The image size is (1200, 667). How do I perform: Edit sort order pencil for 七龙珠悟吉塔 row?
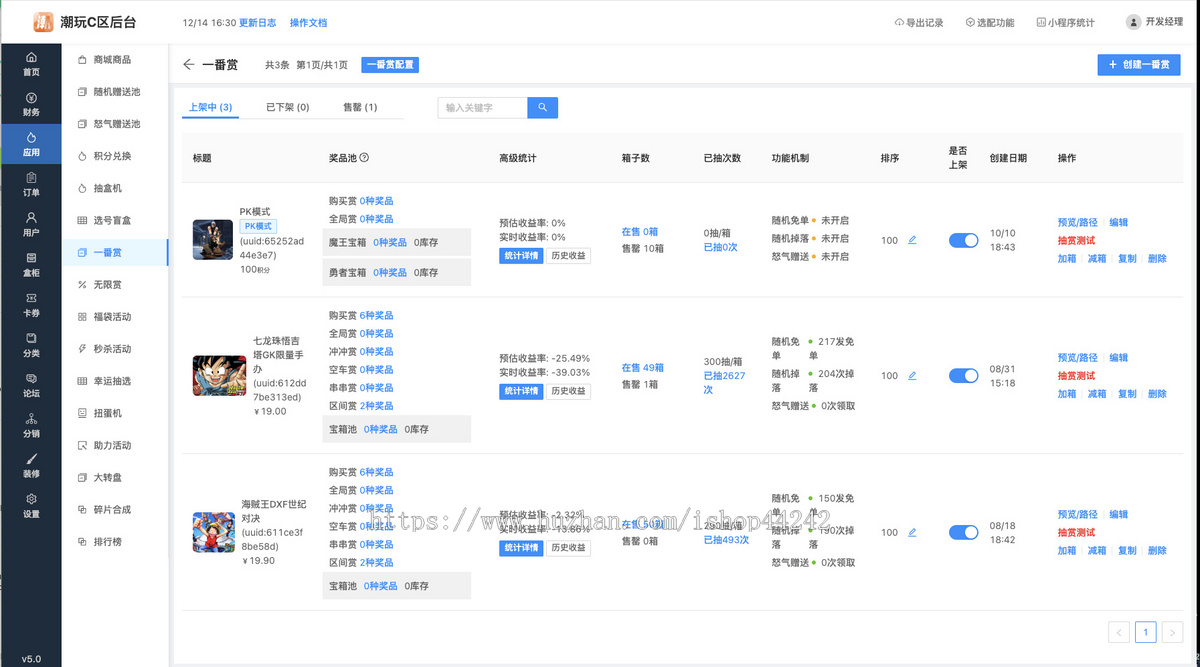(912, 376)
